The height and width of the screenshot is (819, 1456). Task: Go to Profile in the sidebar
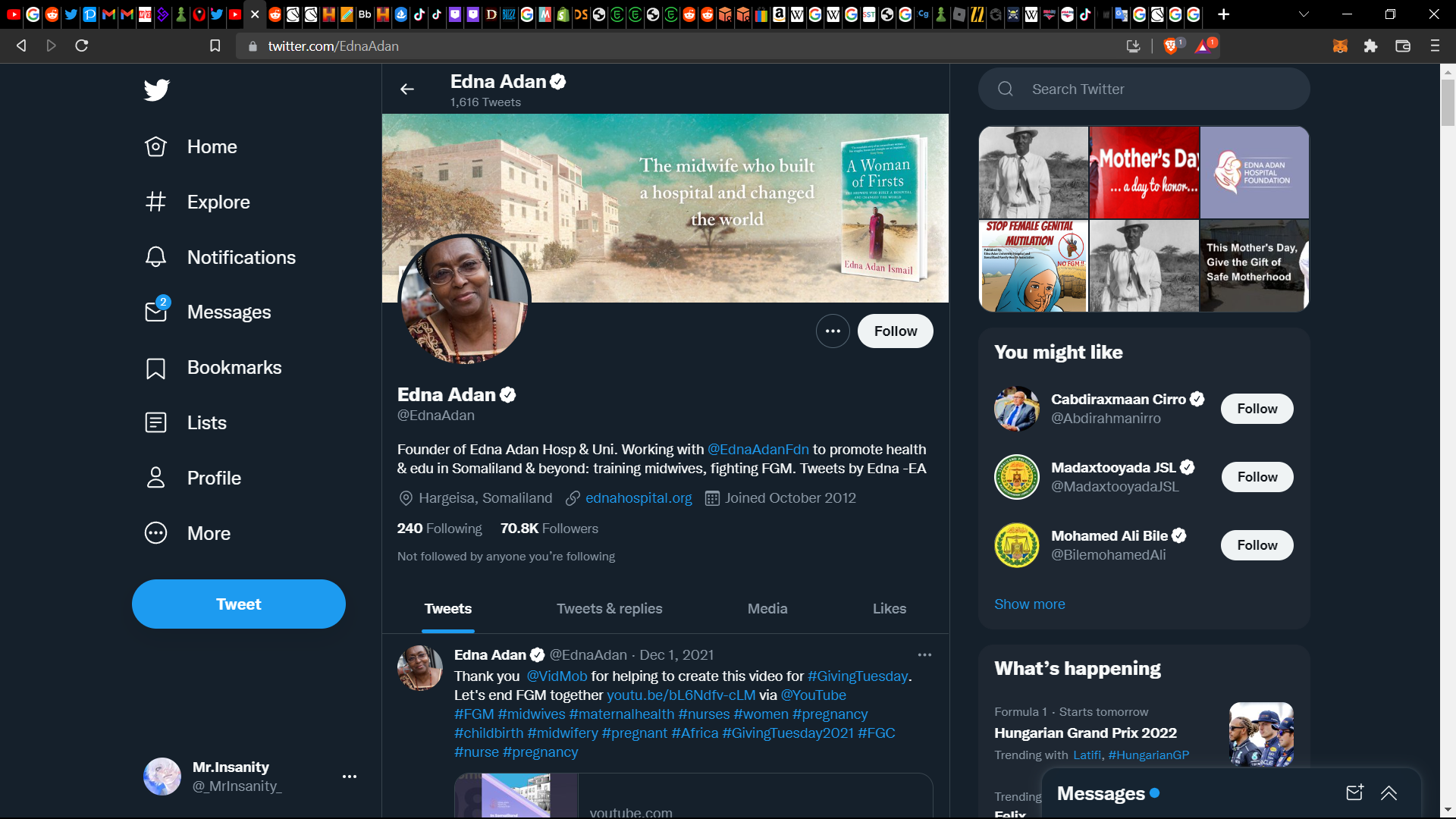click(193, 478)
